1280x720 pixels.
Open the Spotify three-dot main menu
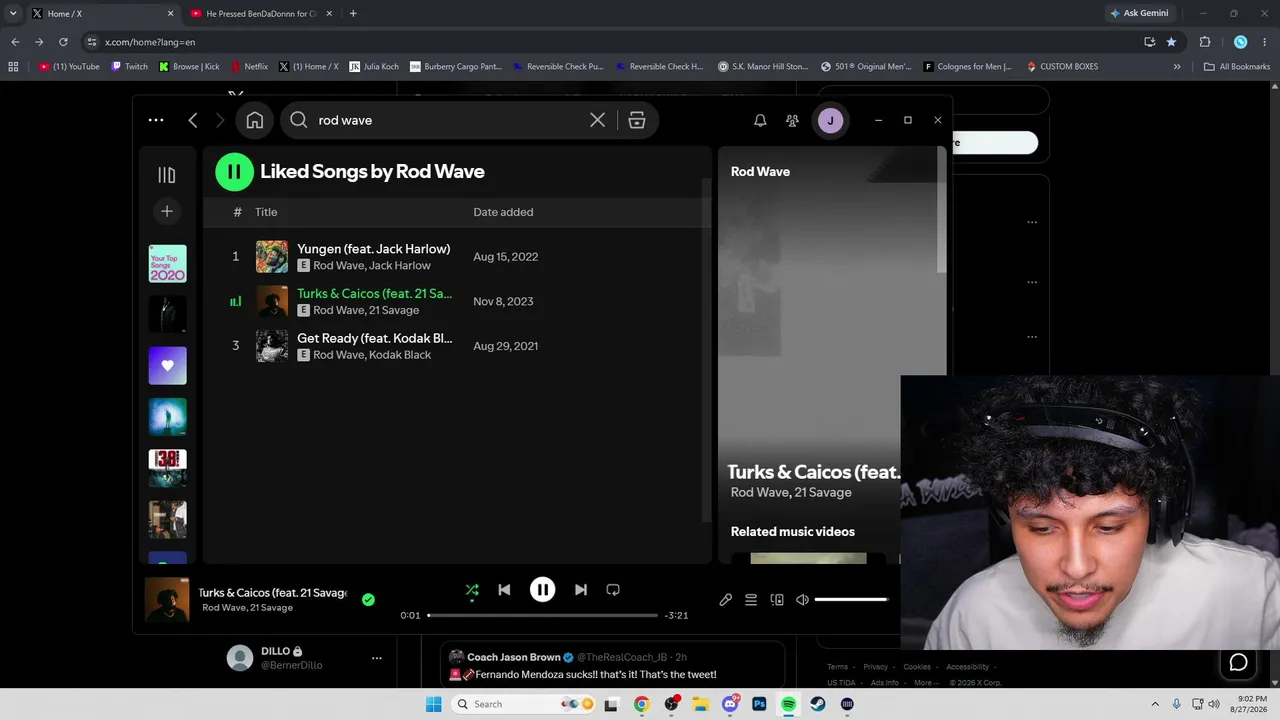point(156,120)
